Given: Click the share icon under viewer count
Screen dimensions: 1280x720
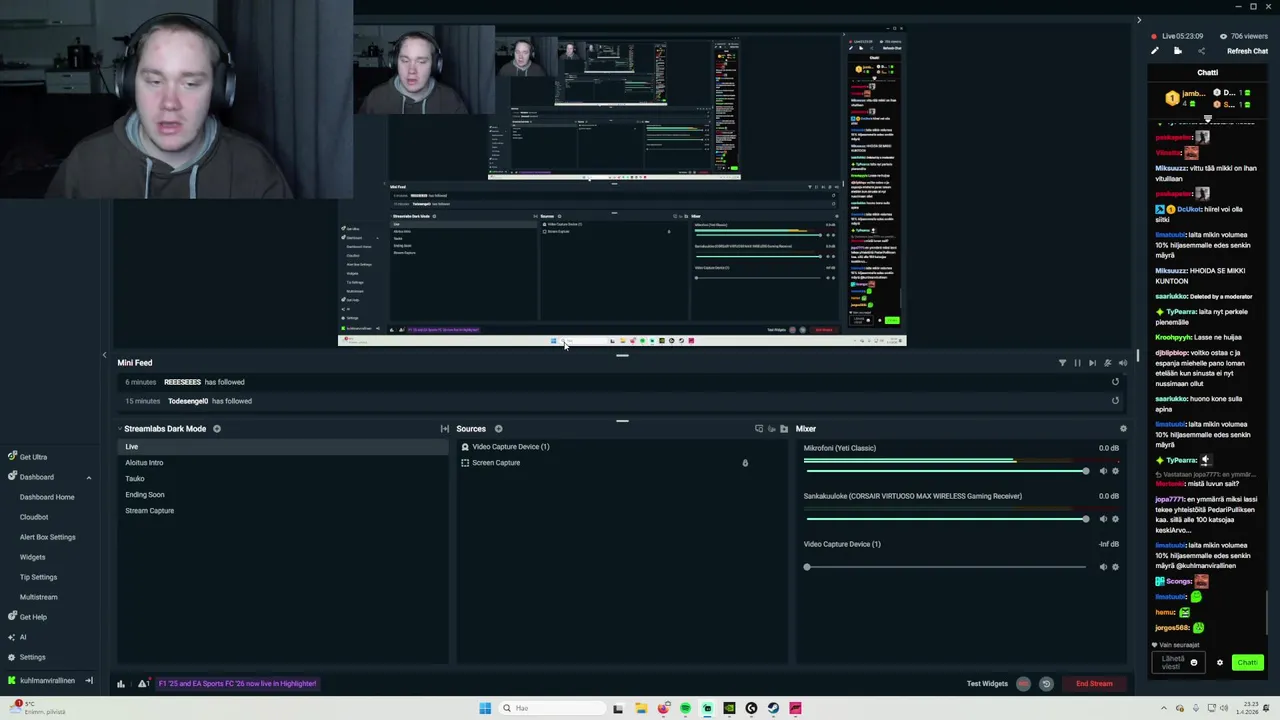Looking at the screenshot, I should pos(1201,51).
